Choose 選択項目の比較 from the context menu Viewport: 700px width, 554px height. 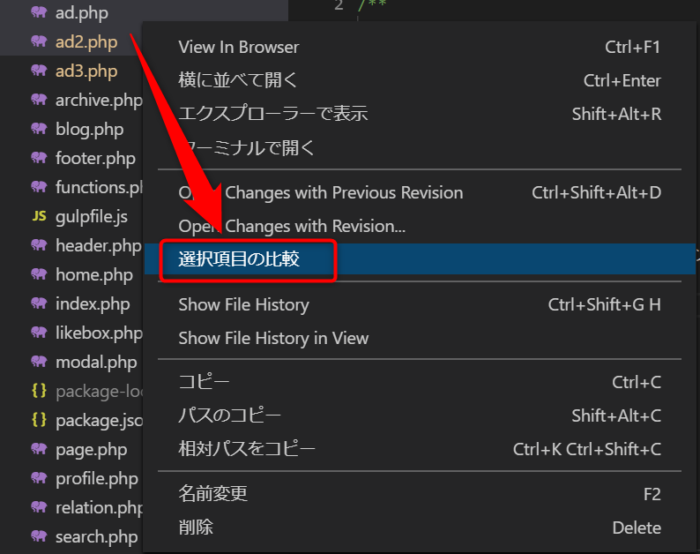click(239, 260)
